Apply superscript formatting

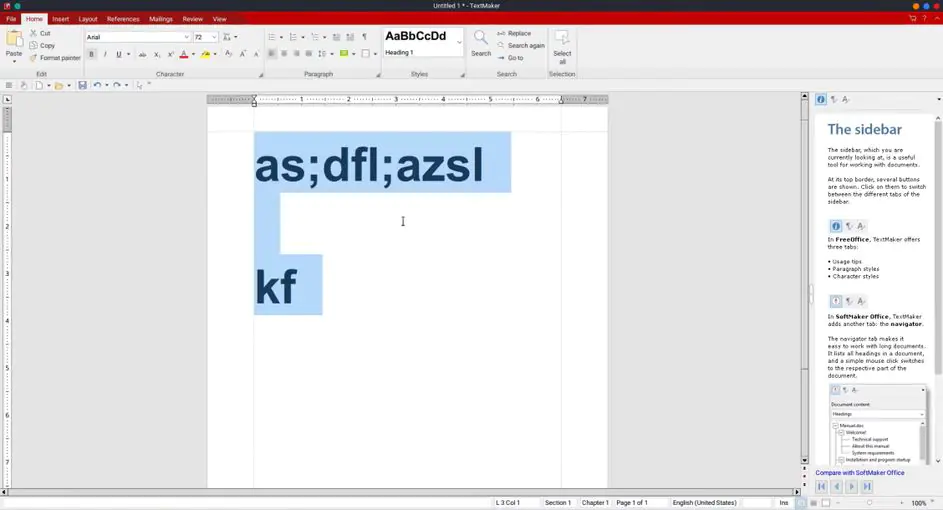[171, 54]
